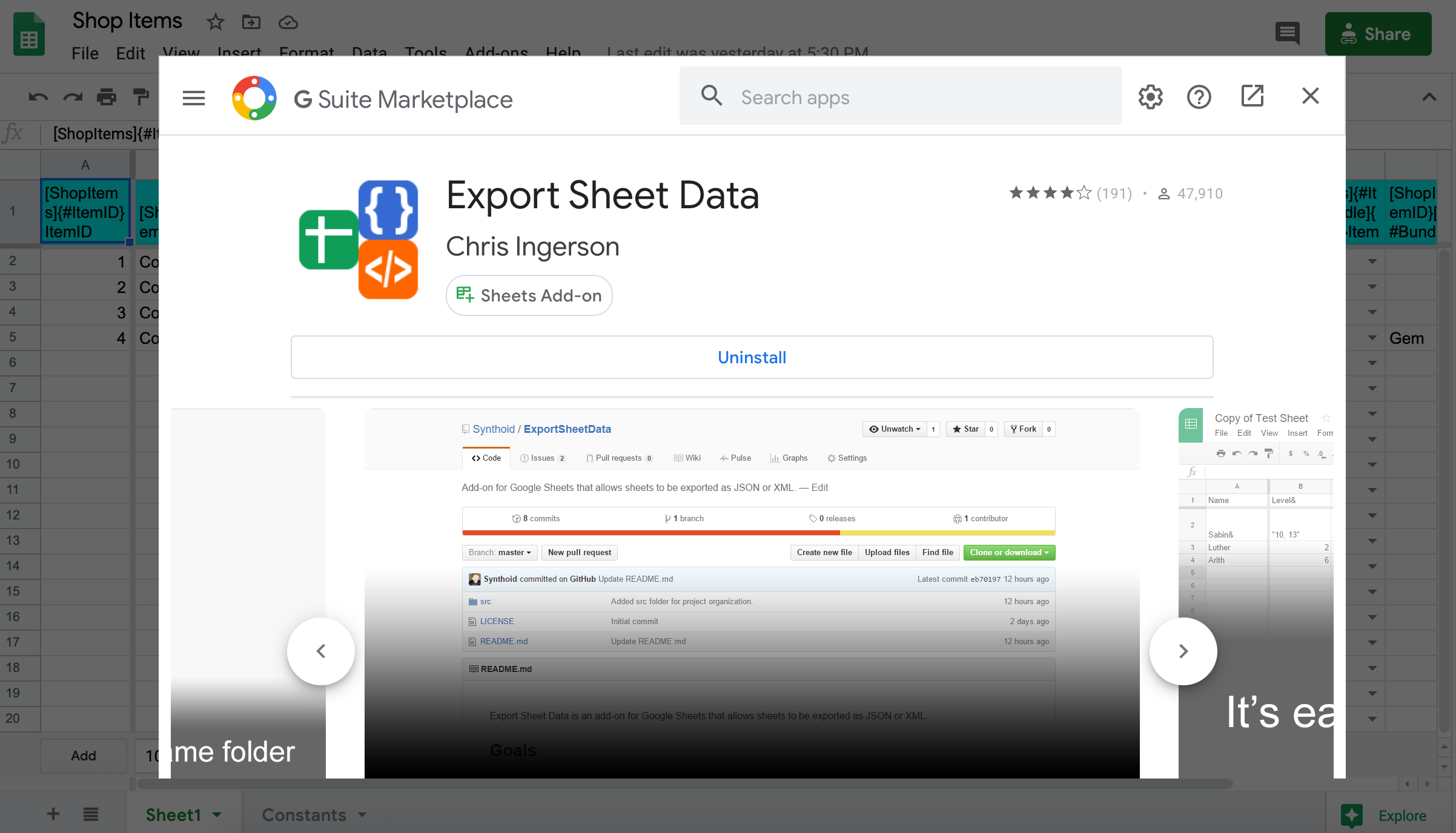Click the Marketplace help icon
The height and width of the screenshot is (833, 1456).
pos(1199,97)
